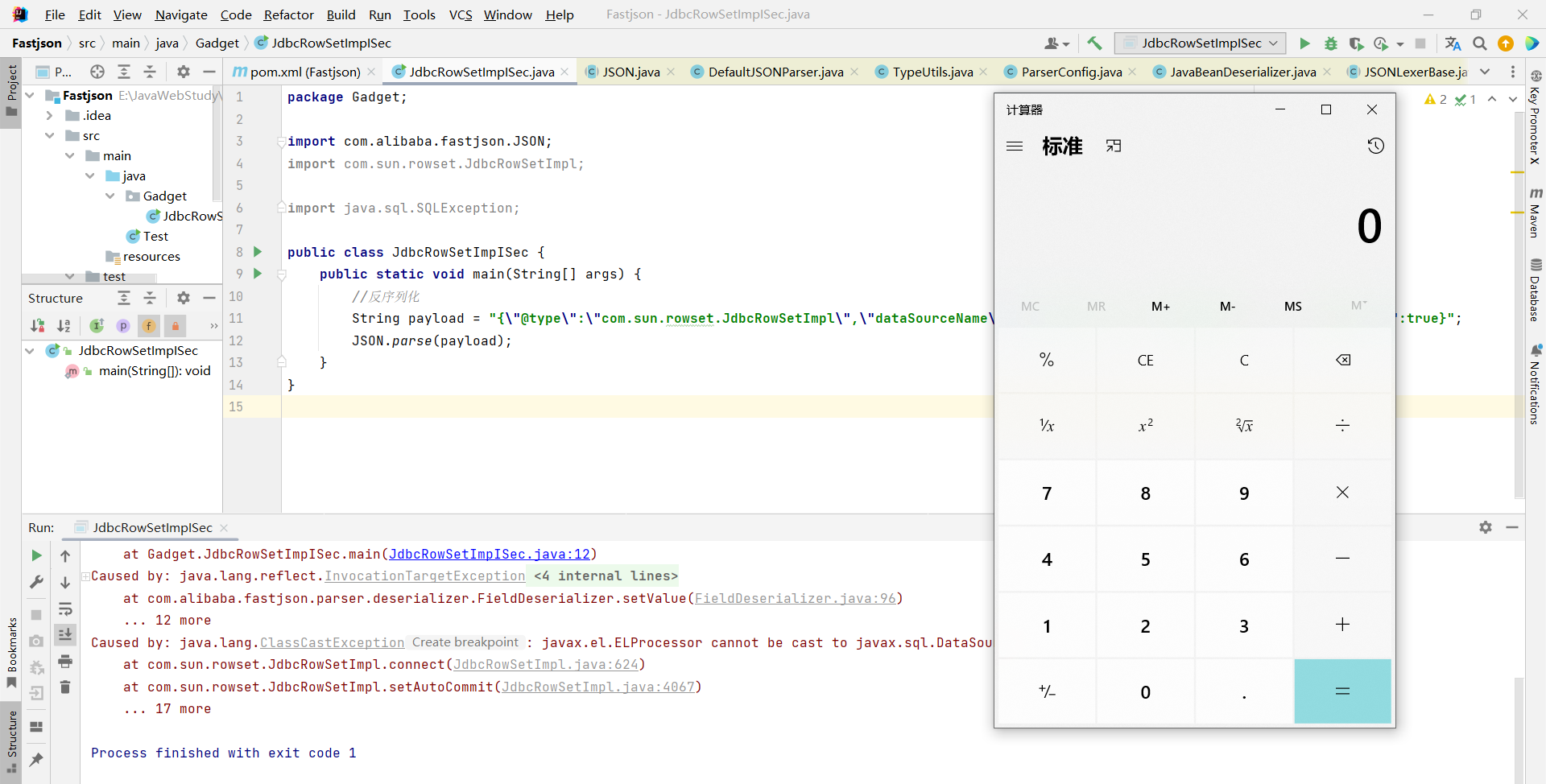
Task: Sort Structure alphabetically icon
Action: tap(64, 325)
